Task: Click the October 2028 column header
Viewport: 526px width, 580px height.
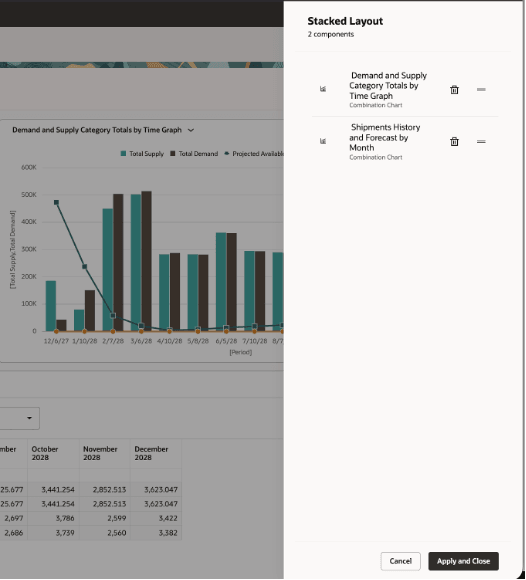Action: 53,453
